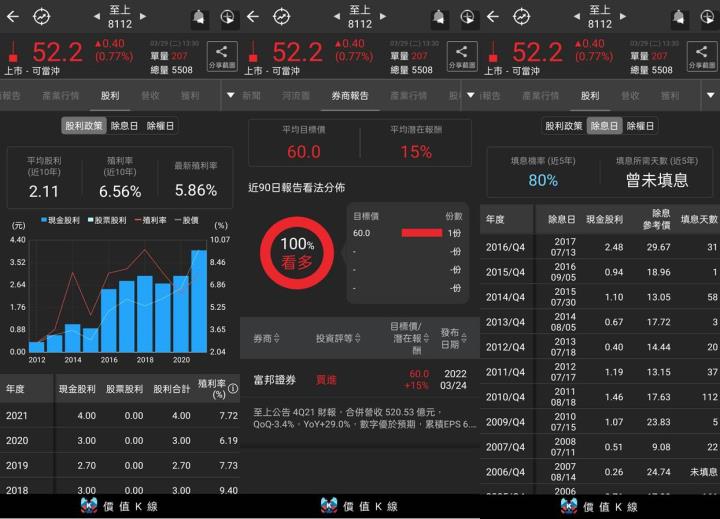Select 除權日 segment on dividend policy screen
Viewport: 720px width, 519px height.
[x=160, y=125]
